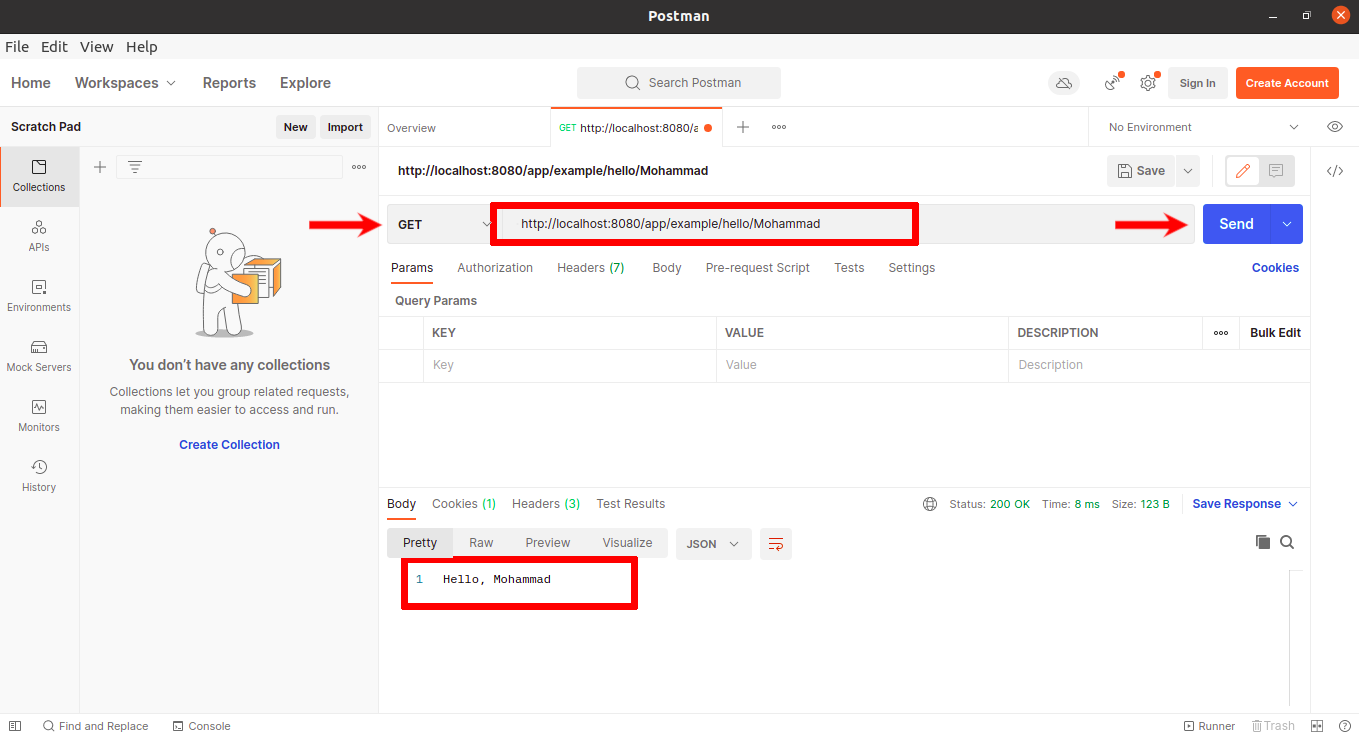The image size is (1359, 738).
Task: Open the Environments sidebar section
Action: click(39, 296)
